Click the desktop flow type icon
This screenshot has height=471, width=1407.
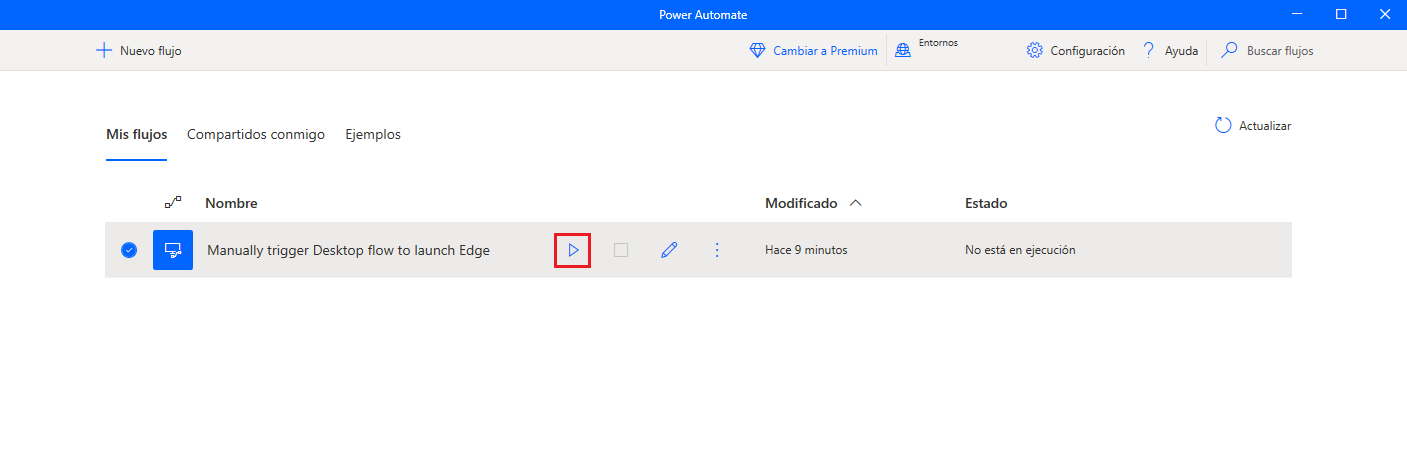[x=173, y=250]
